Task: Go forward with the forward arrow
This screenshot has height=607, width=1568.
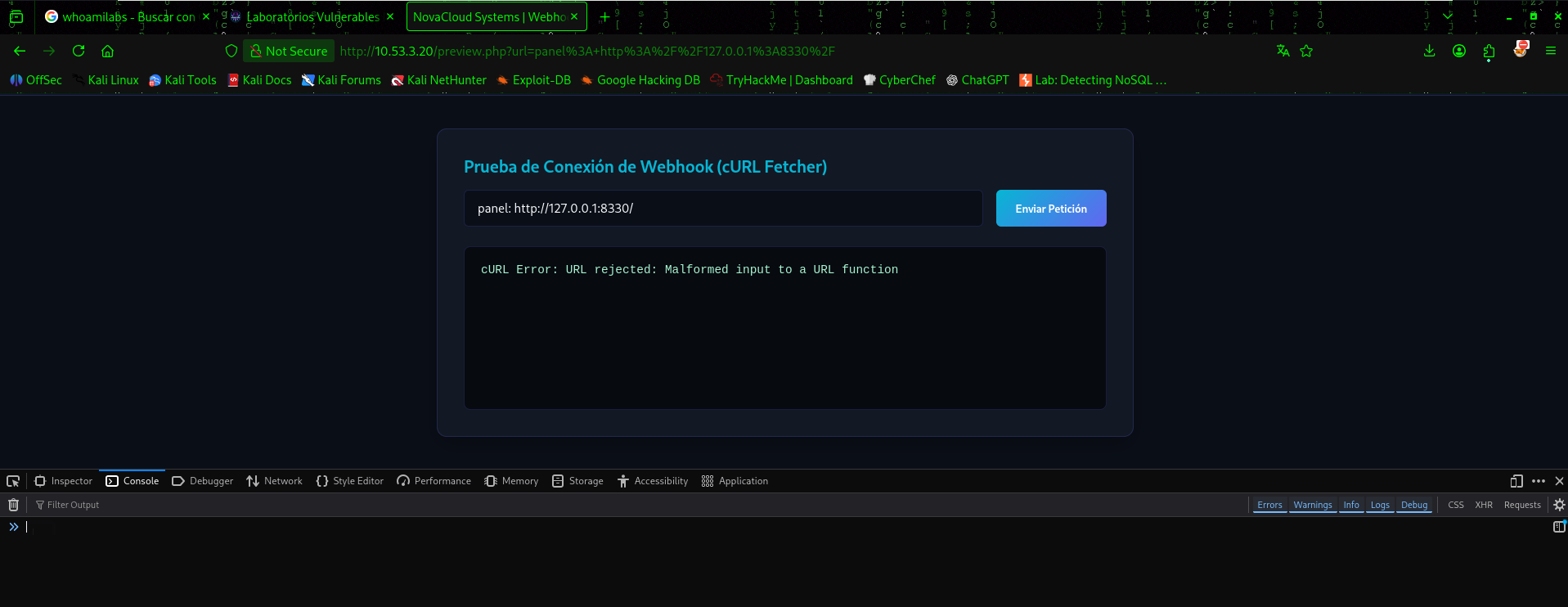Action: [49, 51]
